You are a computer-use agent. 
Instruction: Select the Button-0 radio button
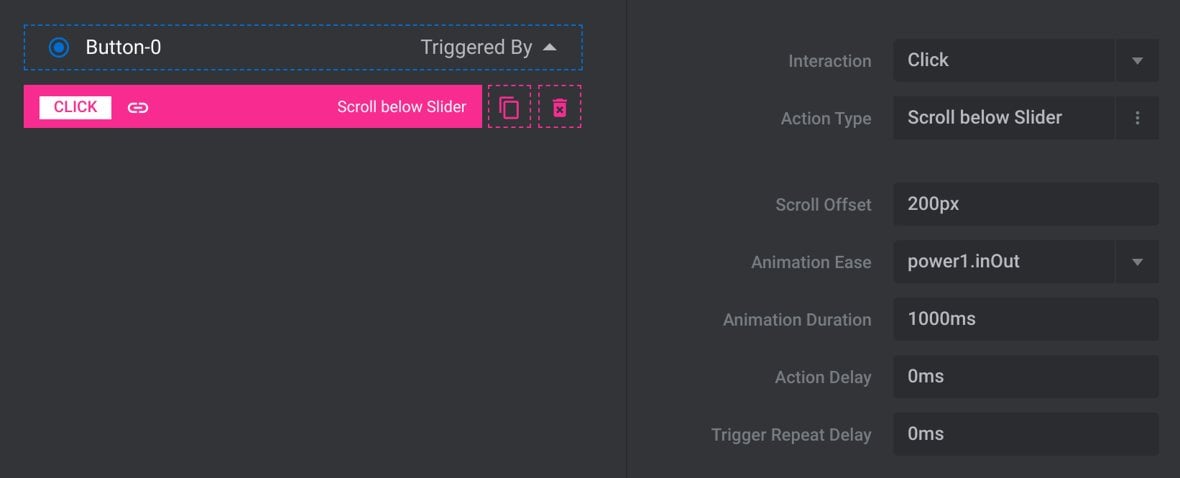pyautogui.click(x=59, y=47)
